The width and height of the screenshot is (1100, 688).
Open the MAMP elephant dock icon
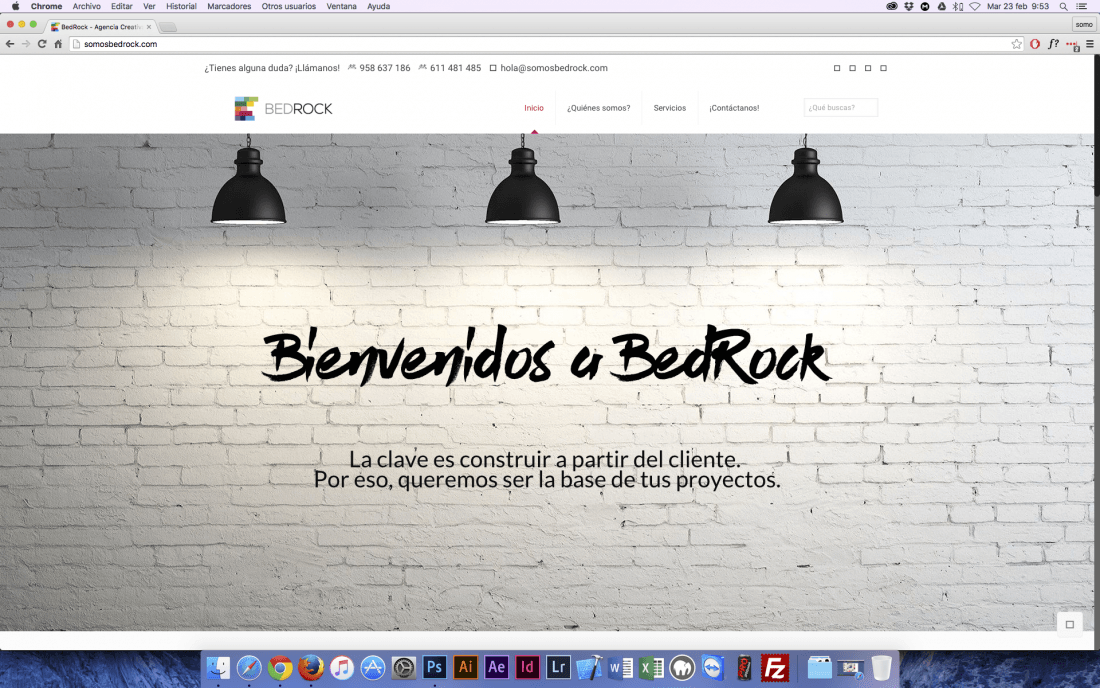pyautogui.click(x=682, y=668)
